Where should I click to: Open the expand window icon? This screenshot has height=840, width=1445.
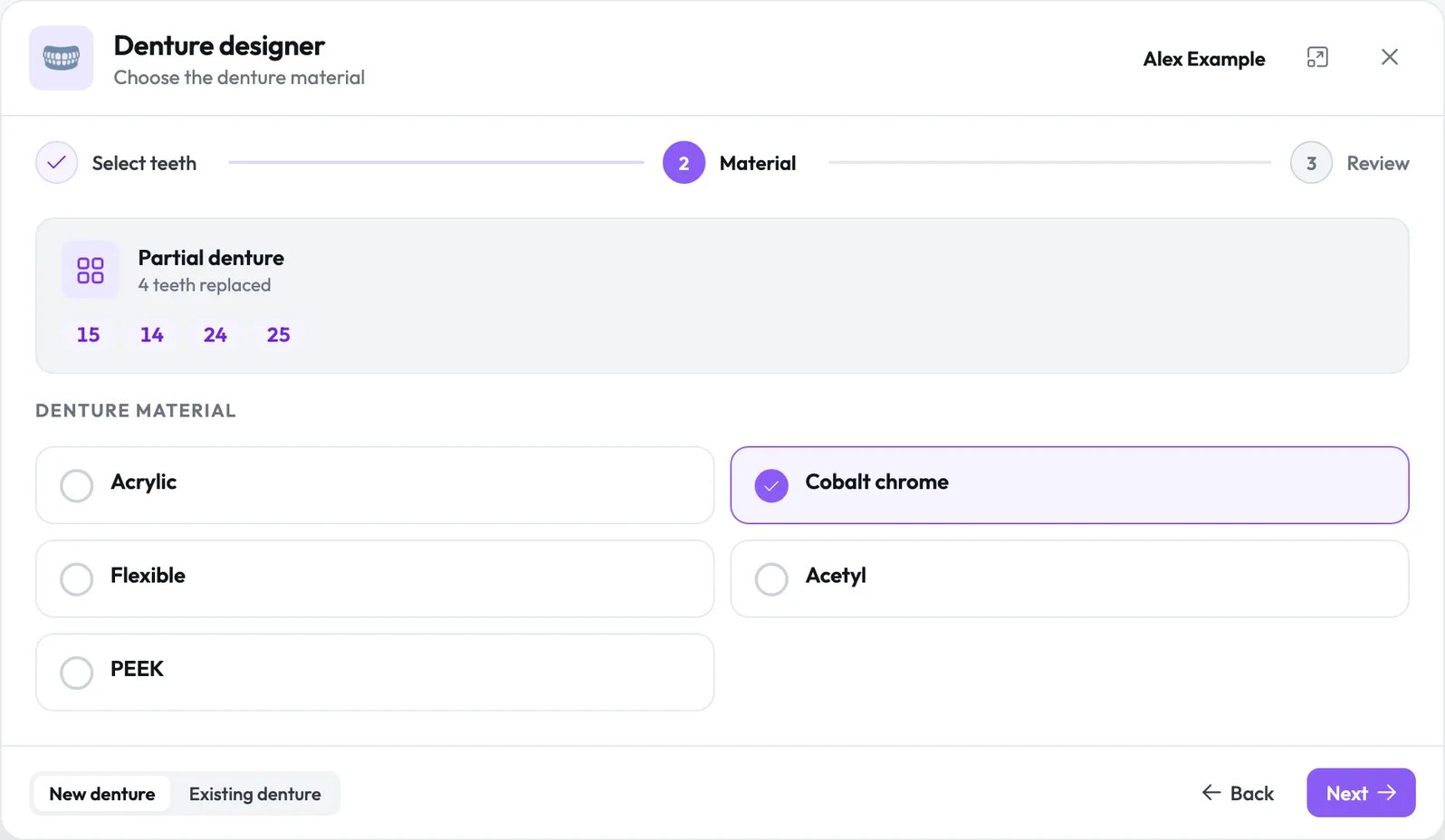[1317, 58]
